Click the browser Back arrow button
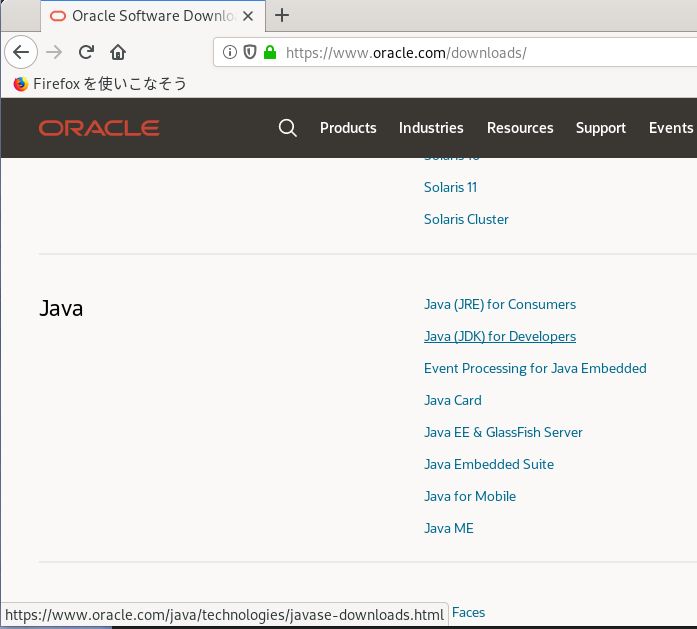The image size is (697, 629). pos(21,52)
